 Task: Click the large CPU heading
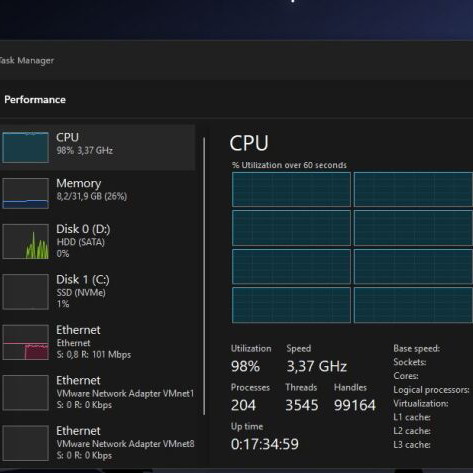pyautogui.click(x=249, y=143)
